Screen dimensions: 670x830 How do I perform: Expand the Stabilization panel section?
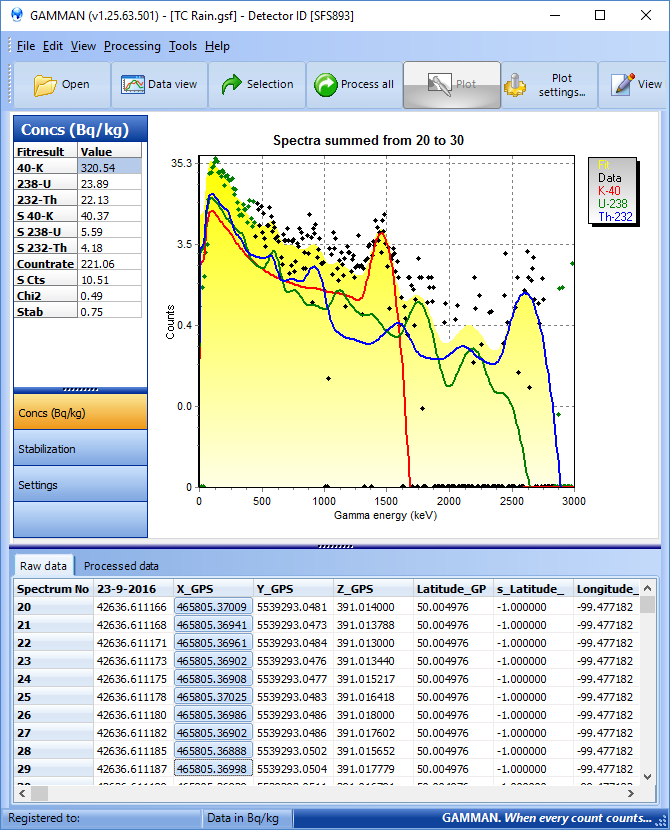tap(80, 449)
